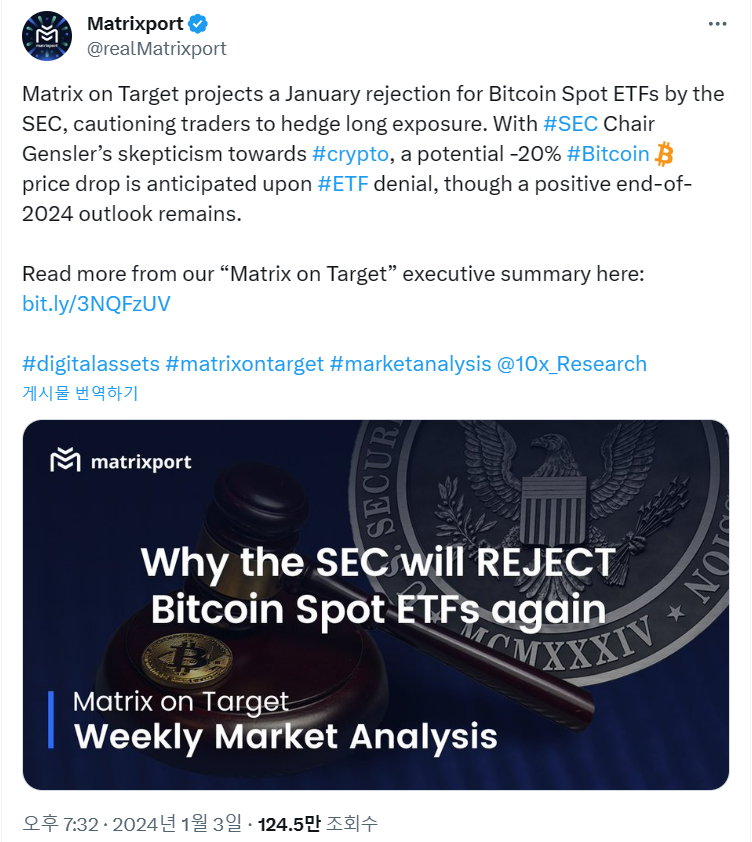This screenshot has height=842, width=752.
Task: Click the #Bitcoin hashtag
Action: tap(607, 155)
